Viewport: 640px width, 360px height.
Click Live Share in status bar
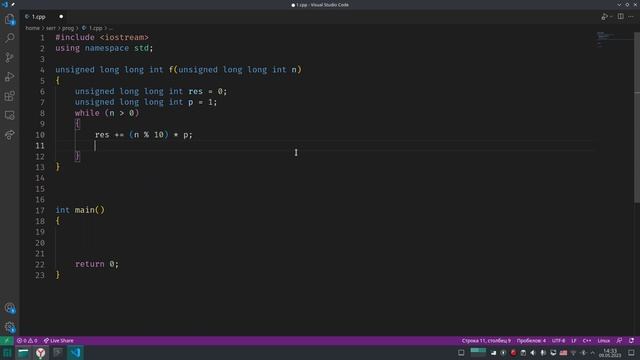(59, 340)
